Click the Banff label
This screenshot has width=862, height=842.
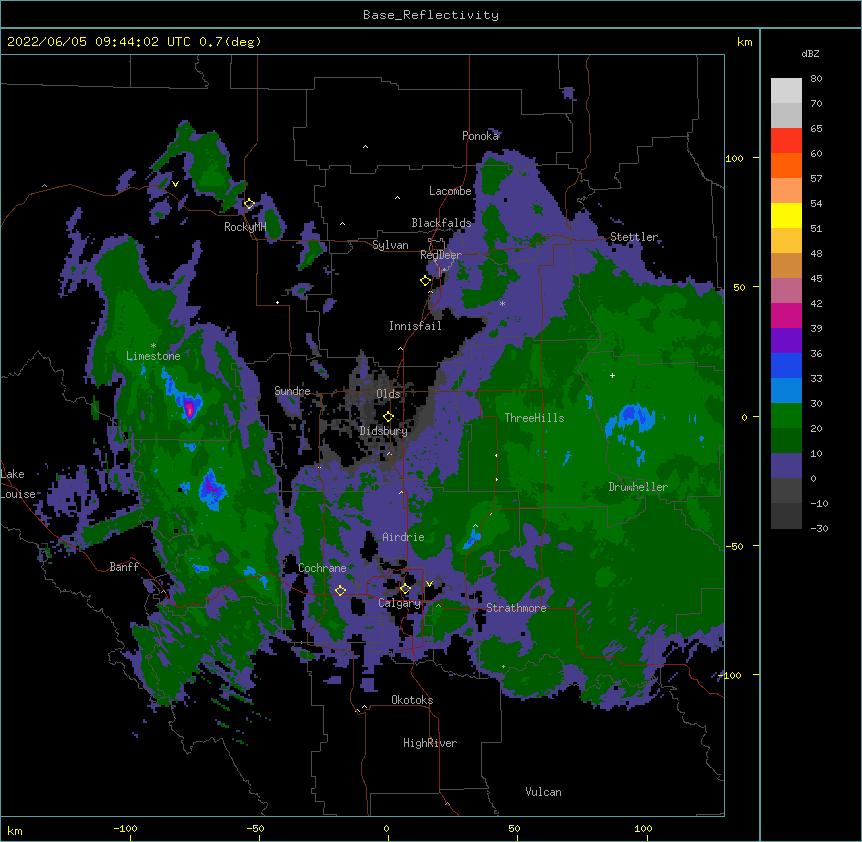(124, 567)
